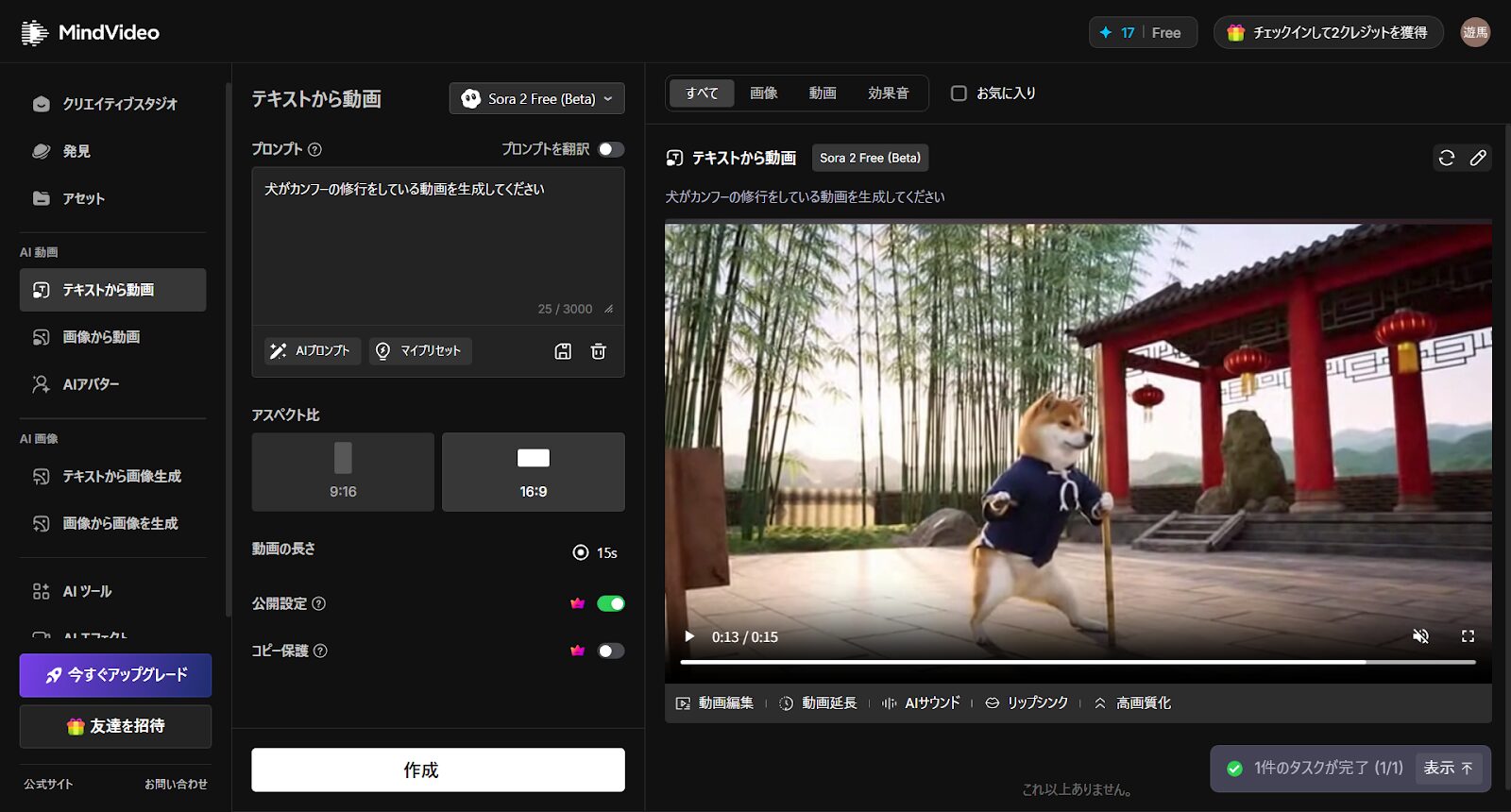
Task: Switch to the 動画 tab
Action: (x=823, y=93)
